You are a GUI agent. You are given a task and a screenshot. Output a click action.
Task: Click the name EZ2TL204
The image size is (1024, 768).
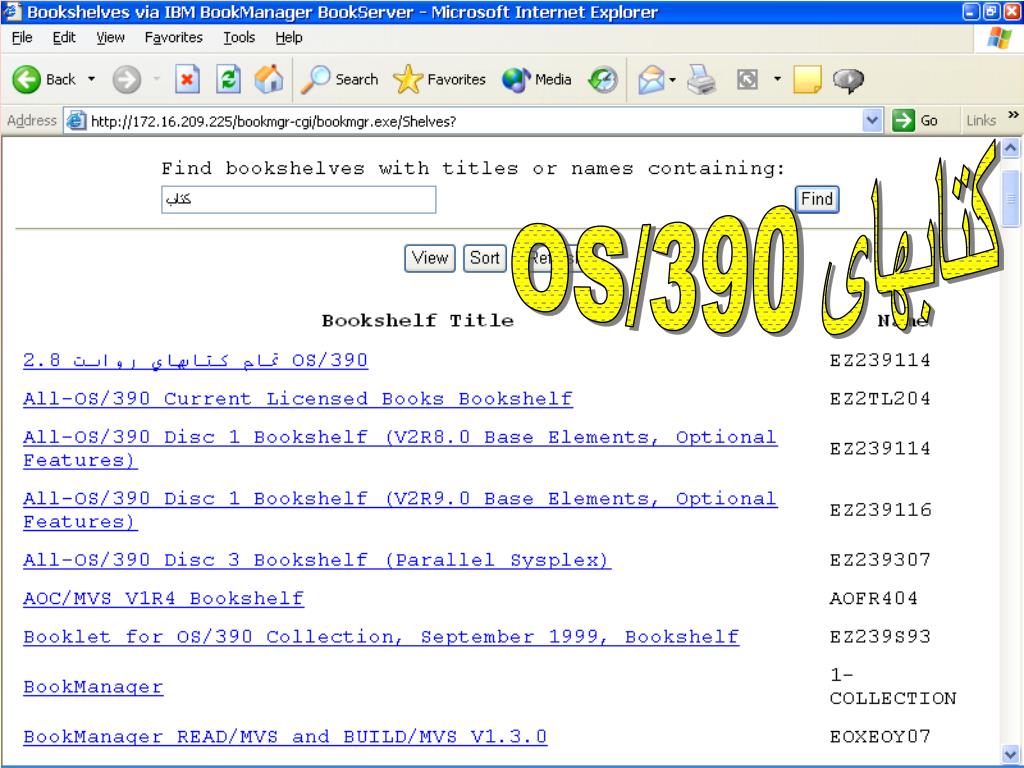(880, 399)
